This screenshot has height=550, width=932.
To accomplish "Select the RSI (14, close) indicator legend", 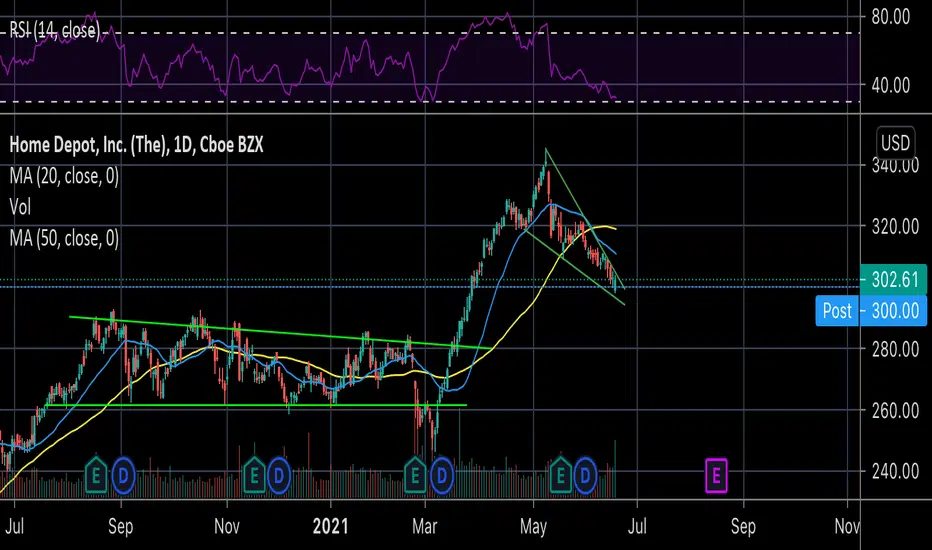I will click(55, 30).
